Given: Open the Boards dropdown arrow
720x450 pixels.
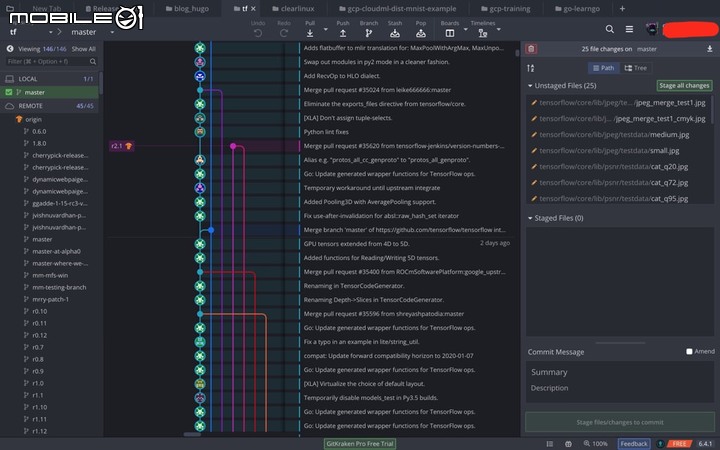Looking at the screenshot, I should (466, 29).
